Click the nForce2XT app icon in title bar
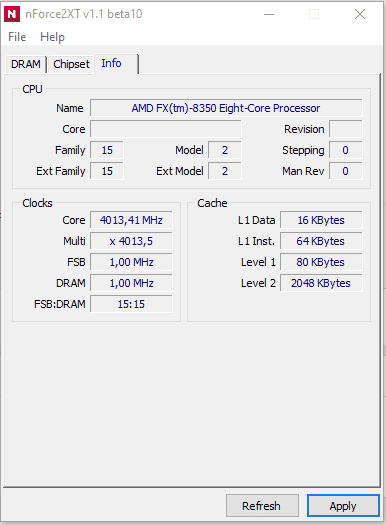 click(x=12, y=14)
